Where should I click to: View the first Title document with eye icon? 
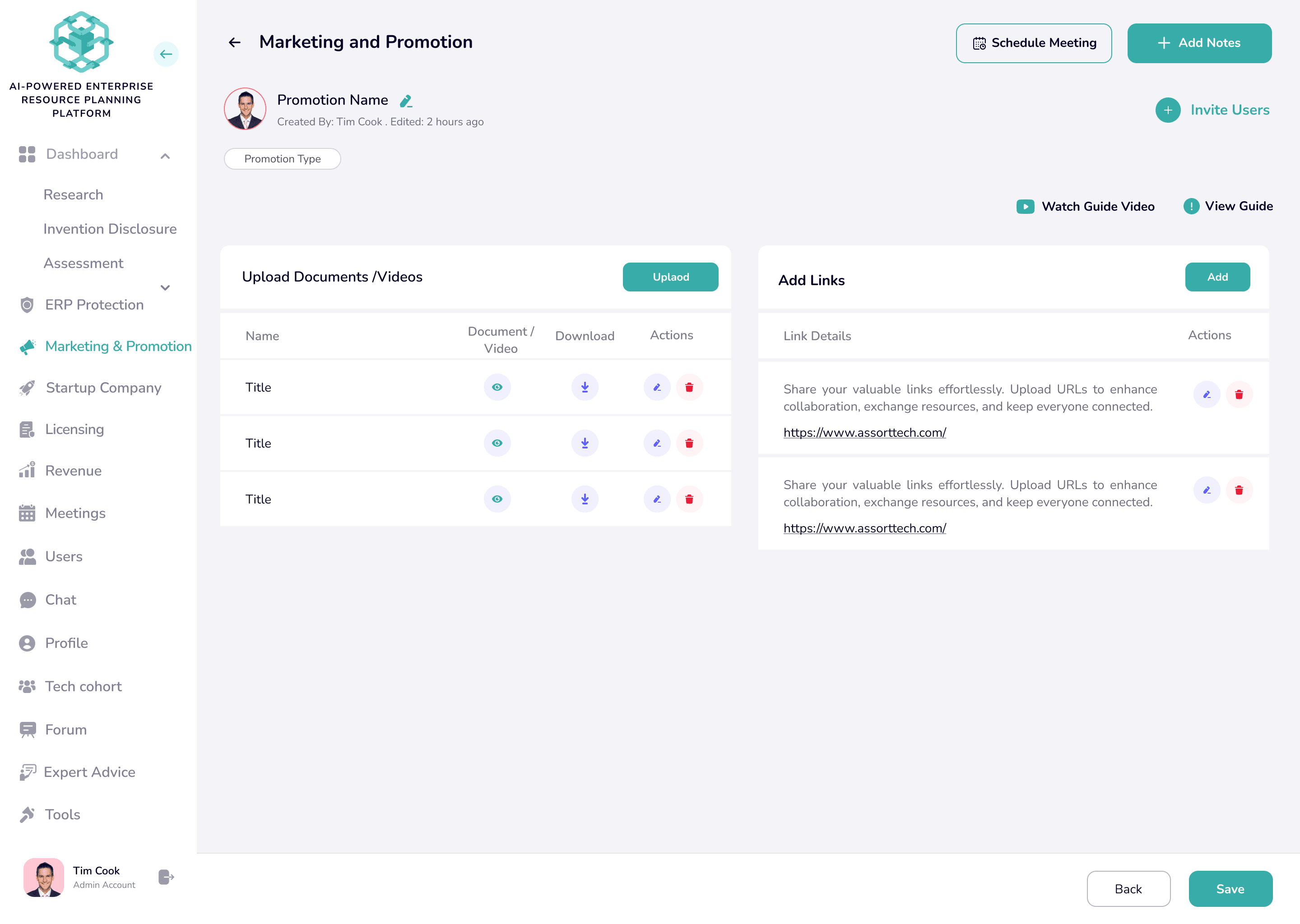[x=497, y=388]
